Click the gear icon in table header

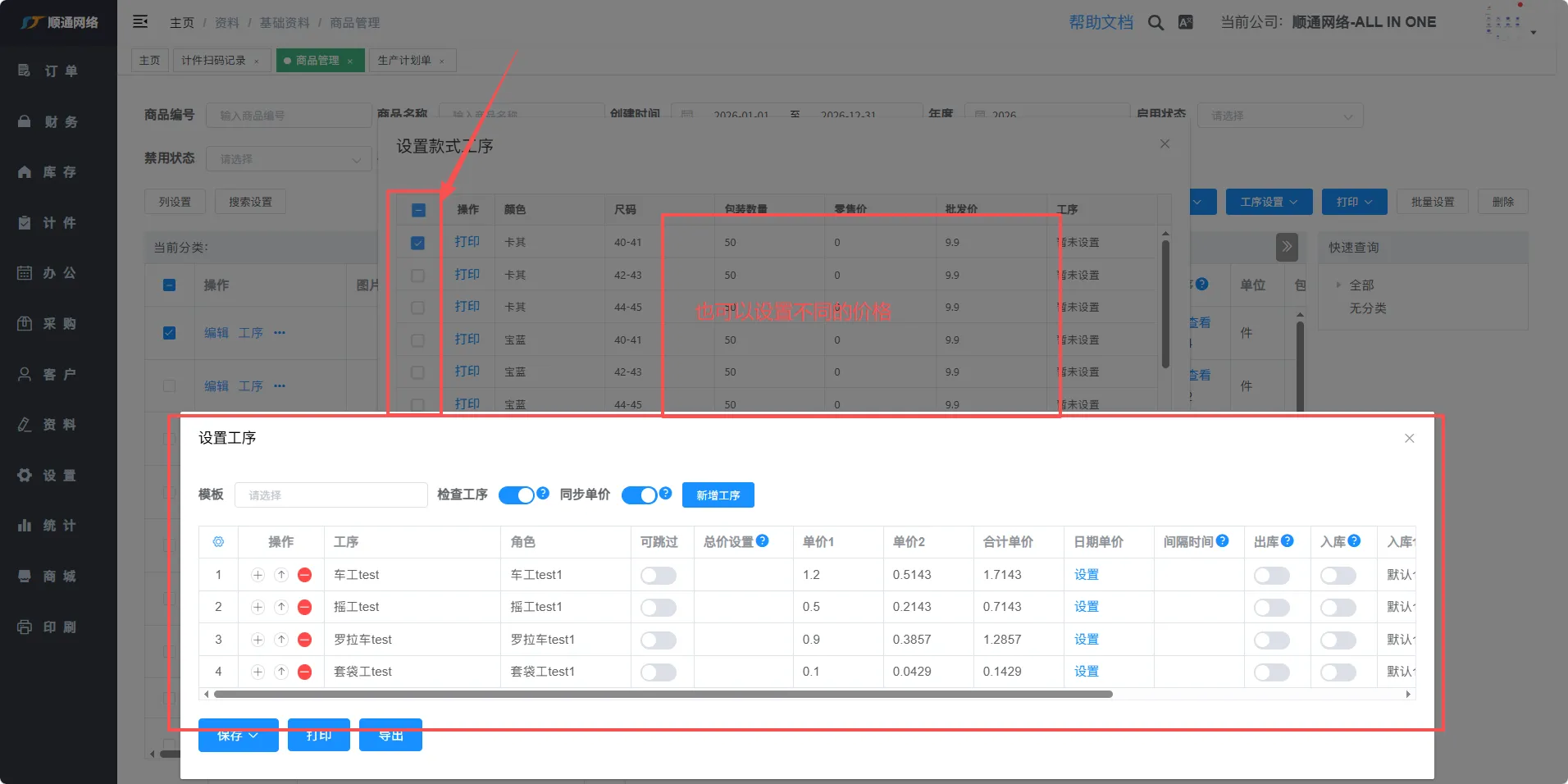[x=218, y=542]
